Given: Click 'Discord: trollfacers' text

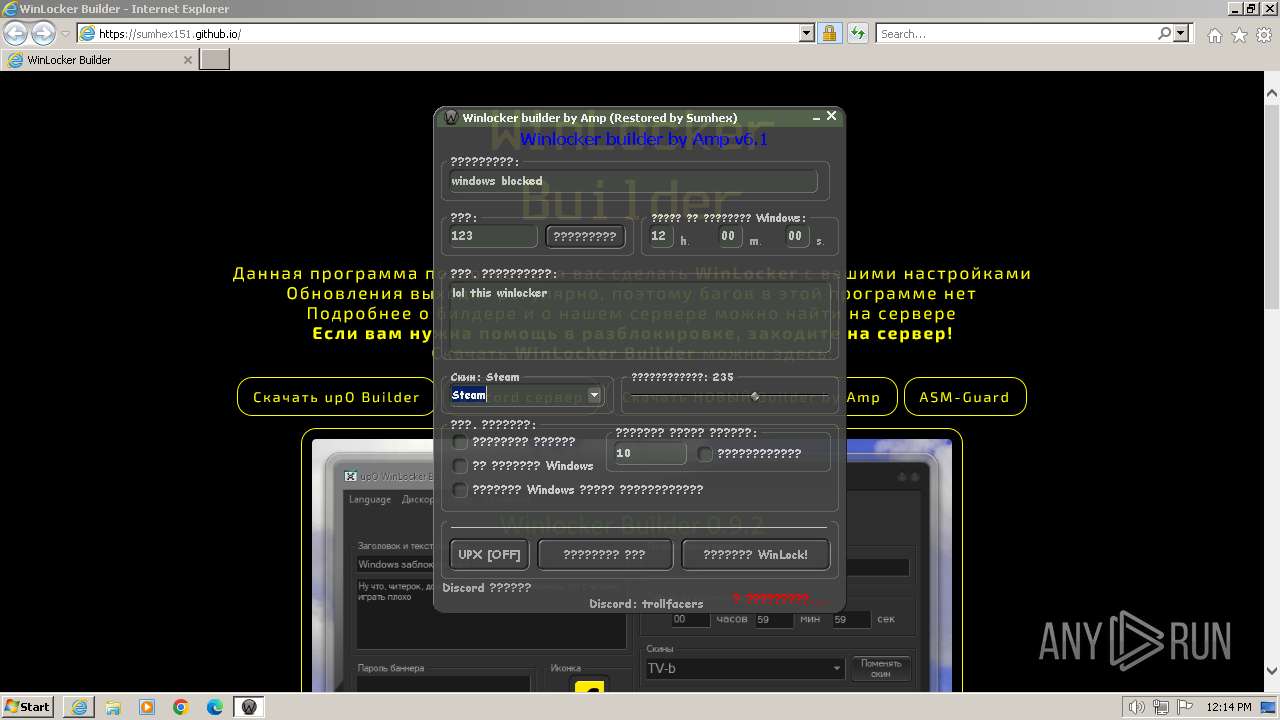Looking at the screenshot, I should point(646,604).
